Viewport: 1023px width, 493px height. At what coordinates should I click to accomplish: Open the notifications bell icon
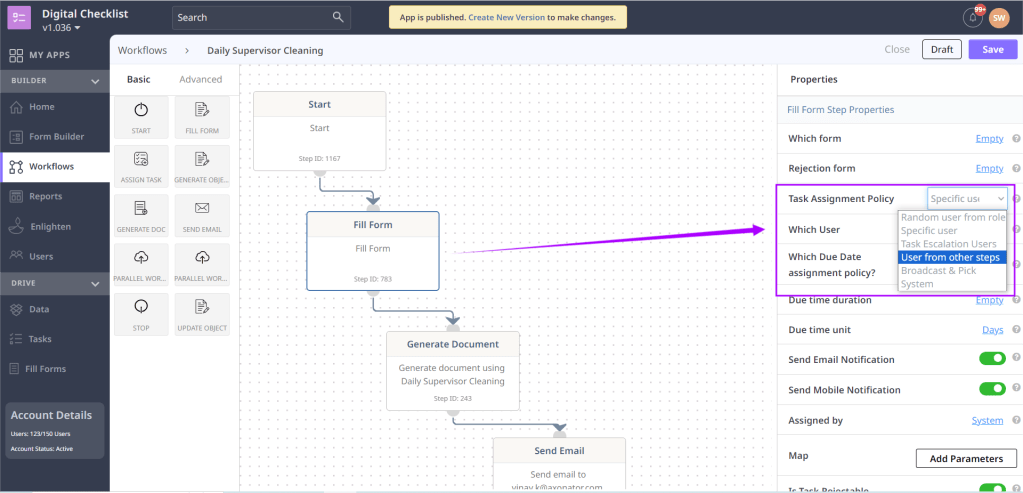pyautogui.click(x=972, y=17)
